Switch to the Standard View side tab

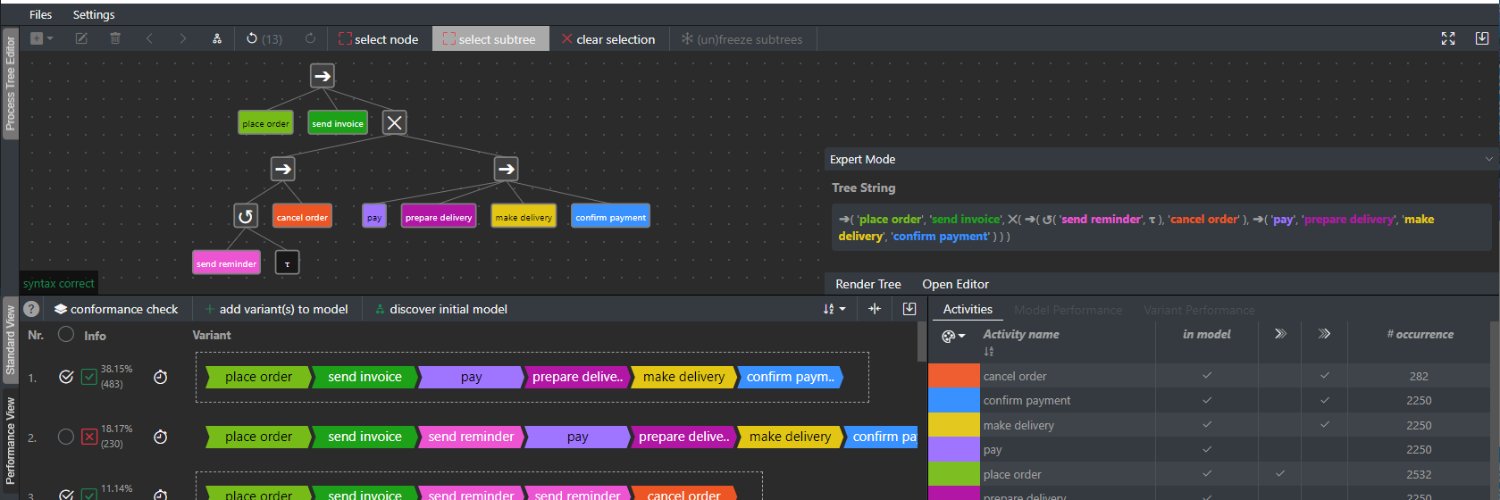click(10, 341)
